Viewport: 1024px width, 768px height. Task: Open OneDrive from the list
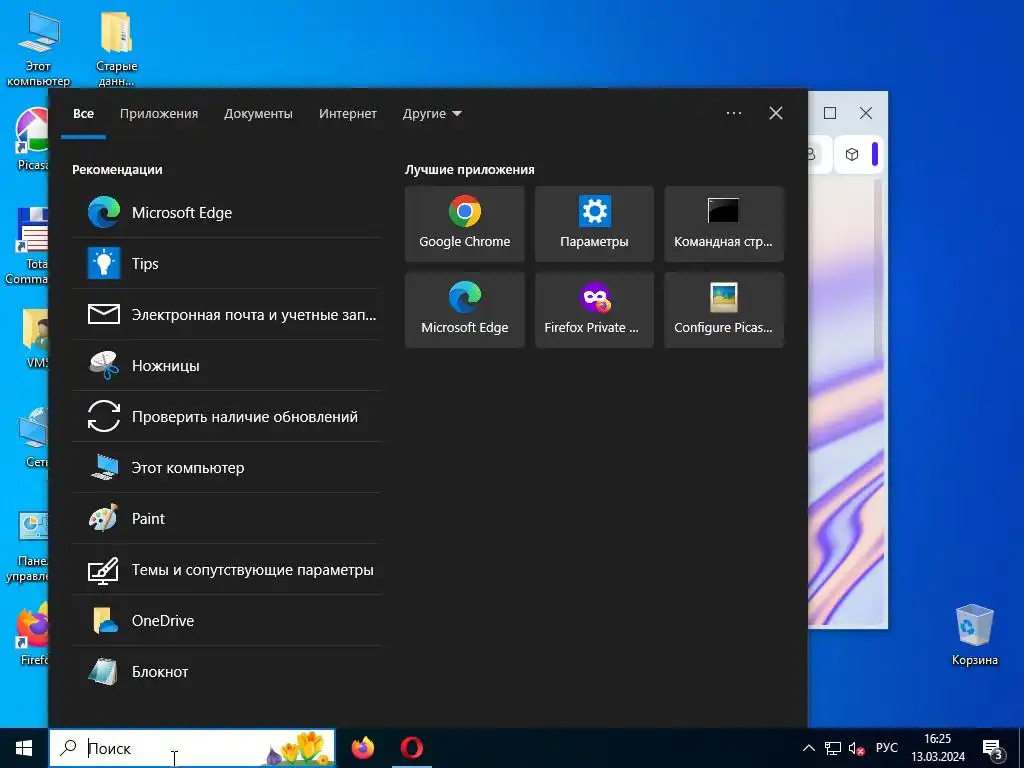point(227,620)
